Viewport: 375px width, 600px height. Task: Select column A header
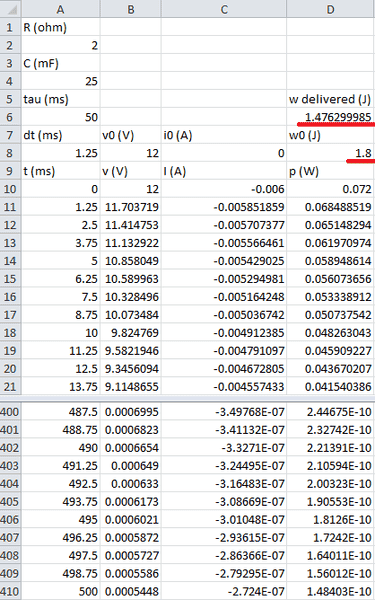click(x=60, y=9)
